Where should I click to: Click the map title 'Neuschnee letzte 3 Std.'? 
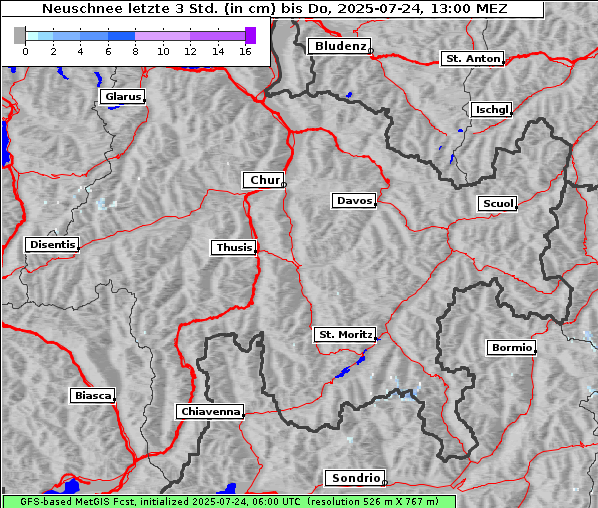point(132,9)
